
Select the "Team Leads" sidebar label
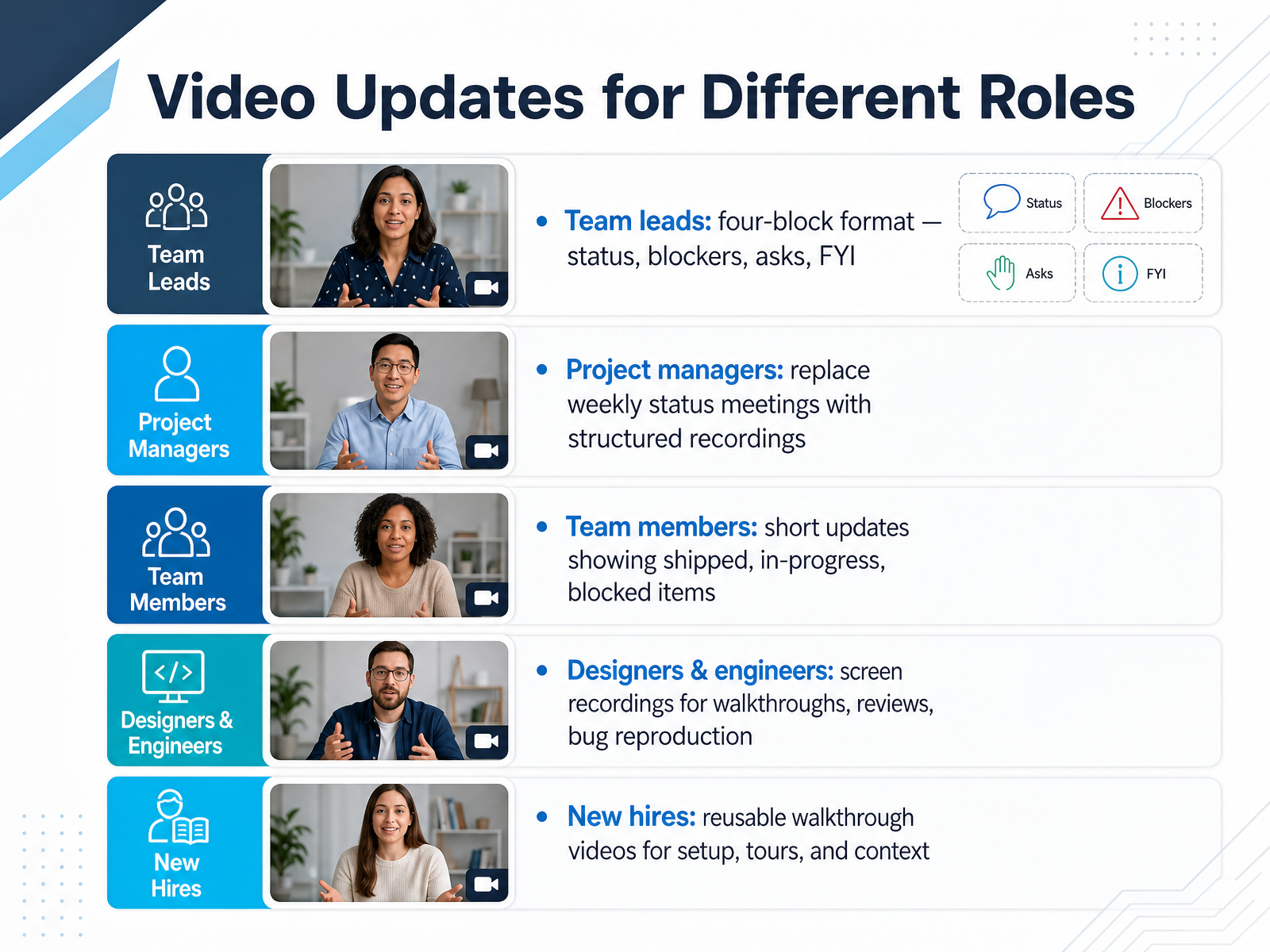(x=179, y=268)
